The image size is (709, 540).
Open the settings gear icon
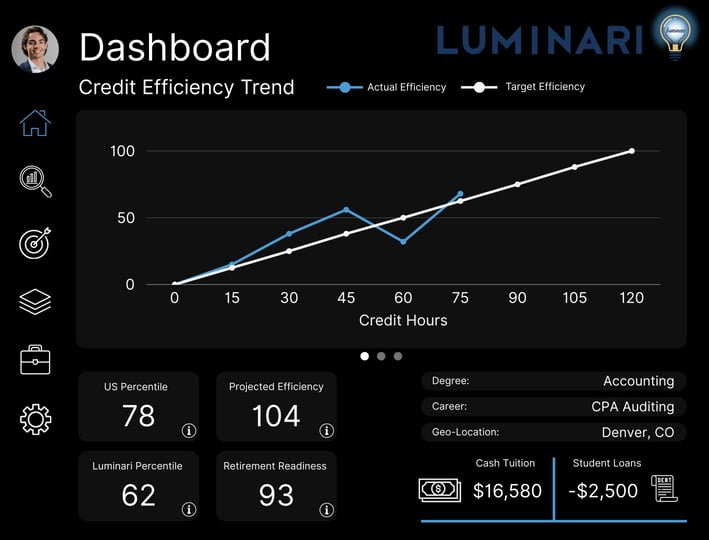tap(35, 419)
